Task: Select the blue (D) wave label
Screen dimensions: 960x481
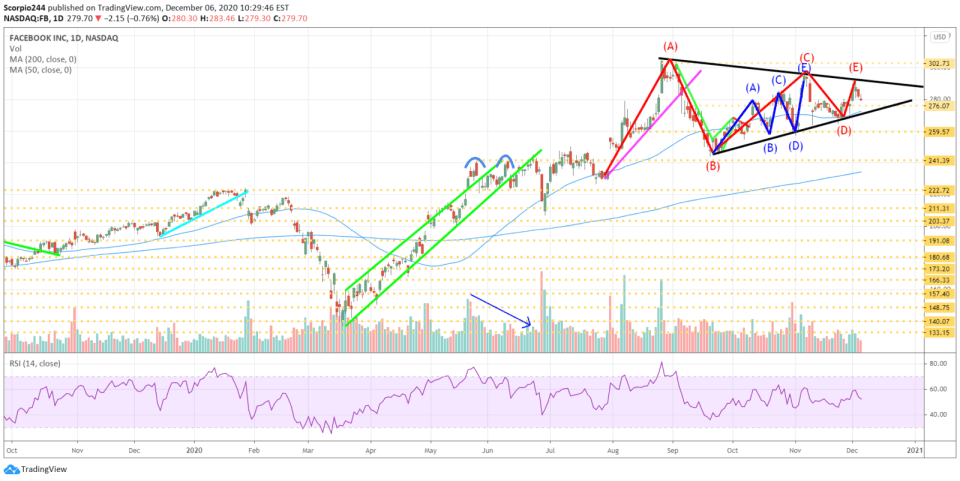Action: point(796,146)
